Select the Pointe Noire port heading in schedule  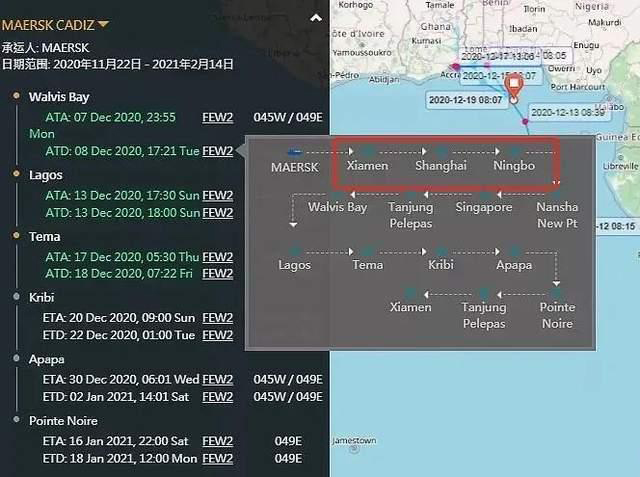[x=63, y=421]
